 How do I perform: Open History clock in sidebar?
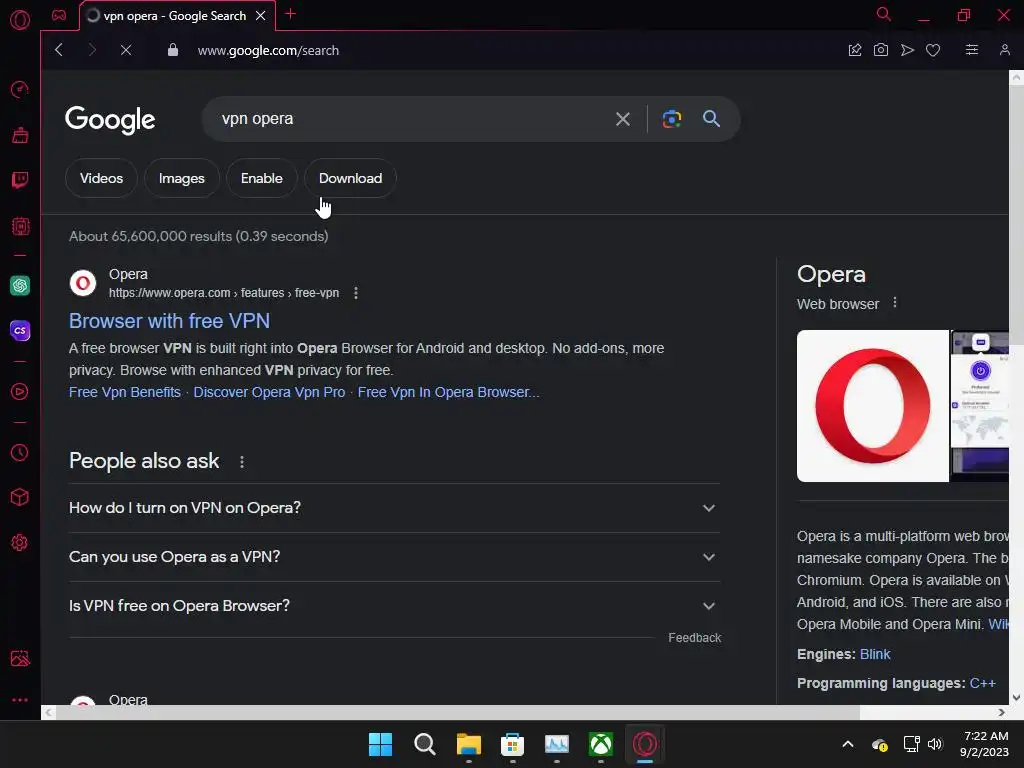point(20,453)
